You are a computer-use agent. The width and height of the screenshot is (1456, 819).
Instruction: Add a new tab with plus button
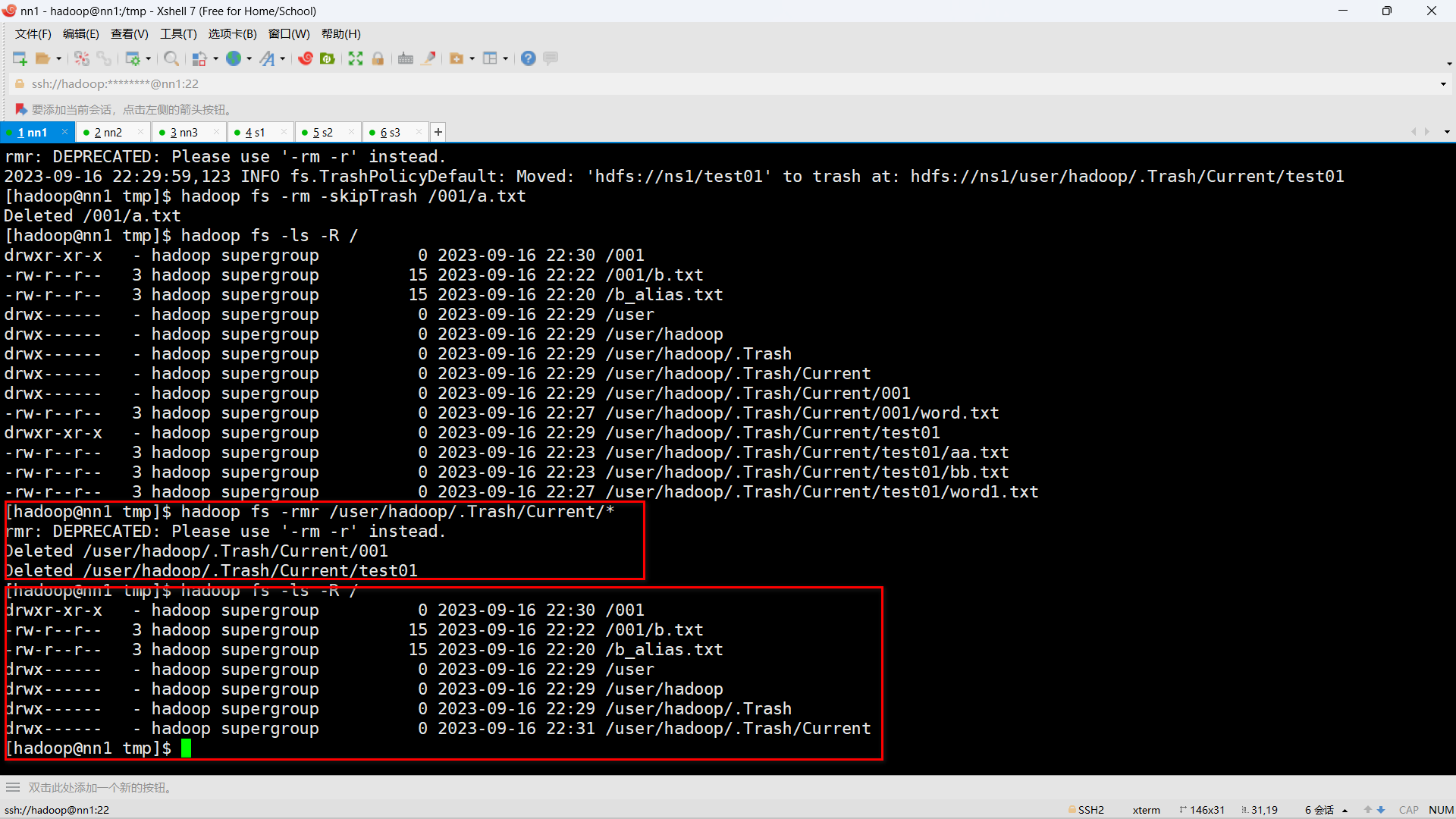pyautogui.click(x=438, y=133)
